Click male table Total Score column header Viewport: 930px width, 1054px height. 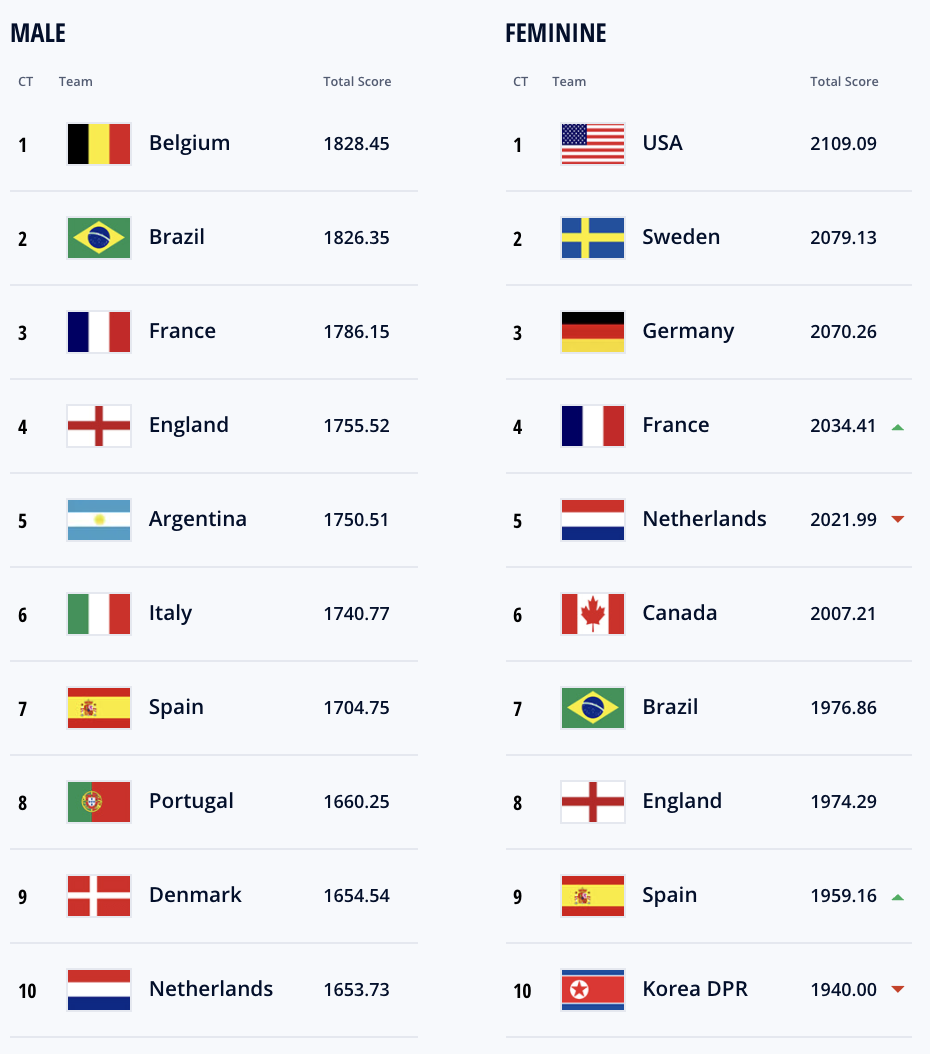coord(357,81)
